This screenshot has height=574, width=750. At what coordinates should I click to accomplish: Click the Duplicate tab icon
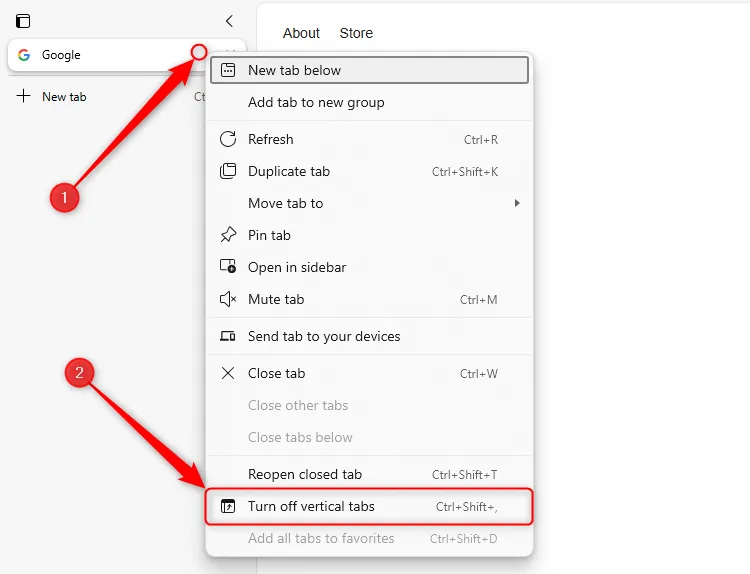pyautogui.click(x=228, y=171)
